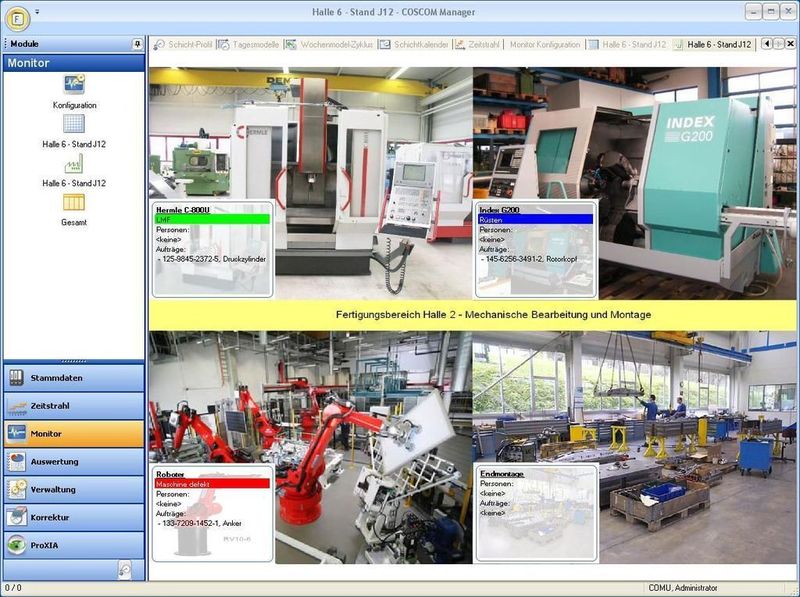Click the Monitor waveform icon

(16, 434)
